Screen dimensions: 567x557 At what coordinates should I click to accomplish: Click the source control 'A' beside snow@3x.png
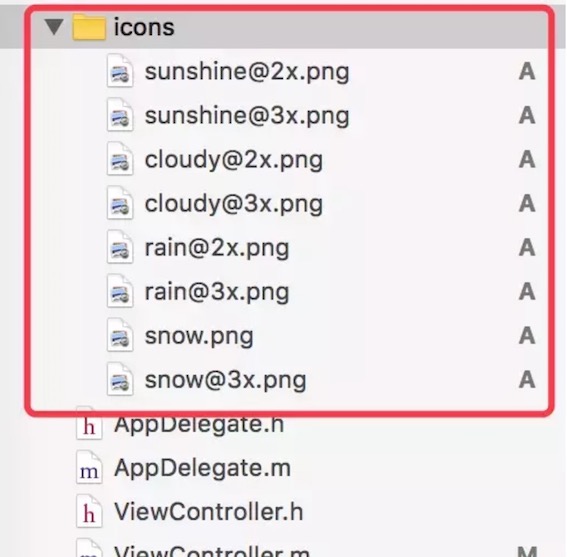pyautogui.click(x=527, y=380)
